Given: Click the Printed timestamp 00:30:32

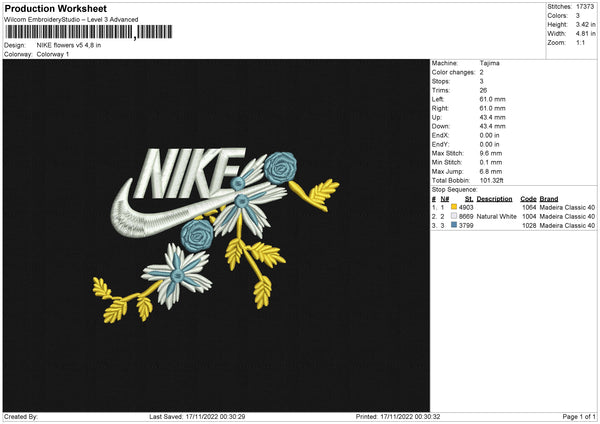Looking at the screenshot, I should (427, 416).
